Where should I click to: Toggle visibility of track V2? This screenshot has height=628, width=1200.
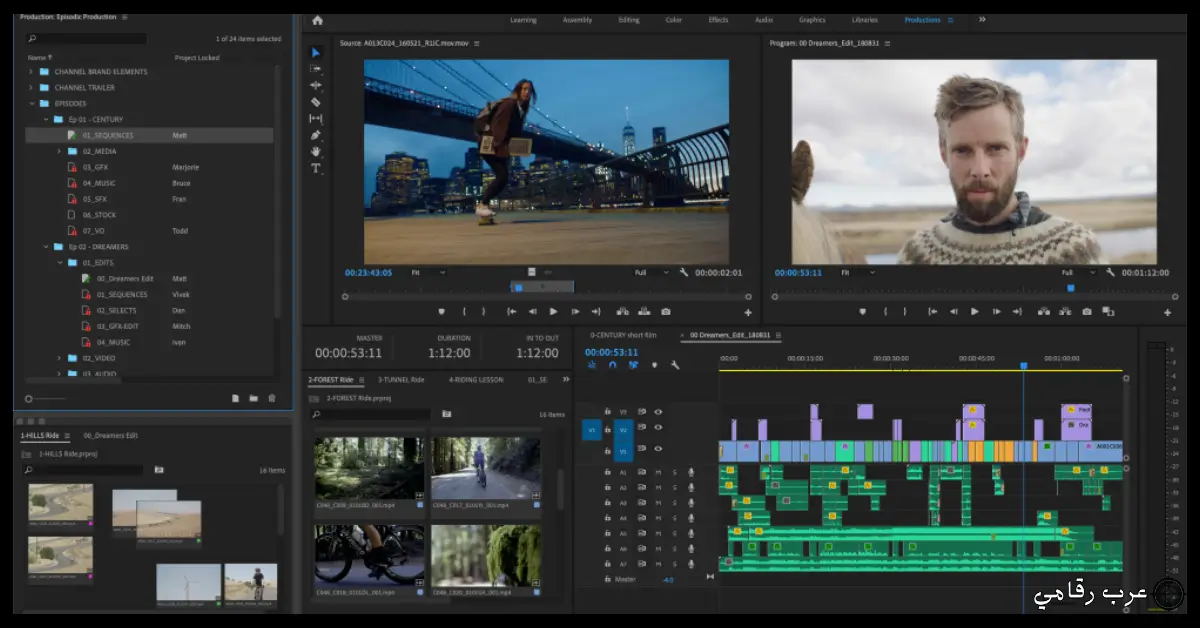(x=657, y=429)
